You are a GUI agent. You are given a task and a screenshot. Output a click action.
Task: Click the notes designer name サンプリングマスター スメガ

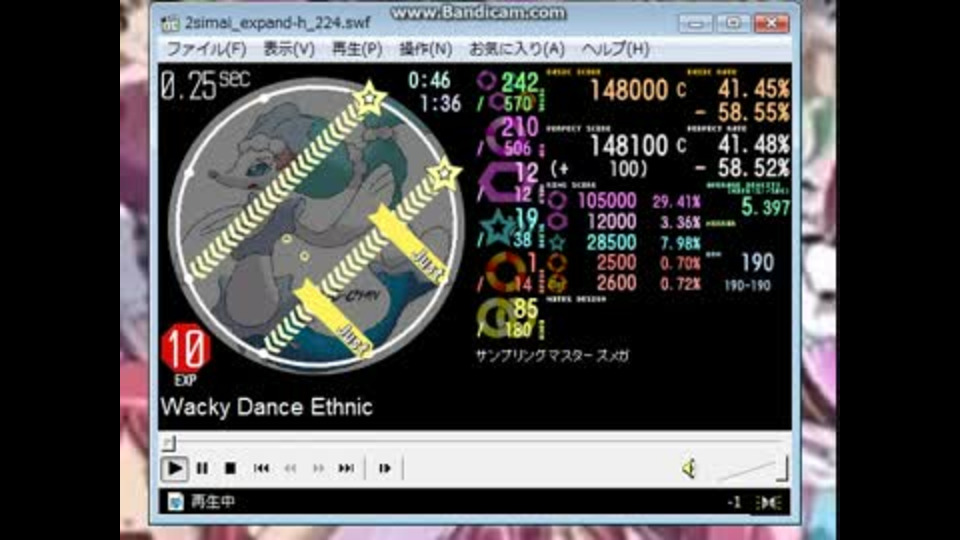coord(553,356)
